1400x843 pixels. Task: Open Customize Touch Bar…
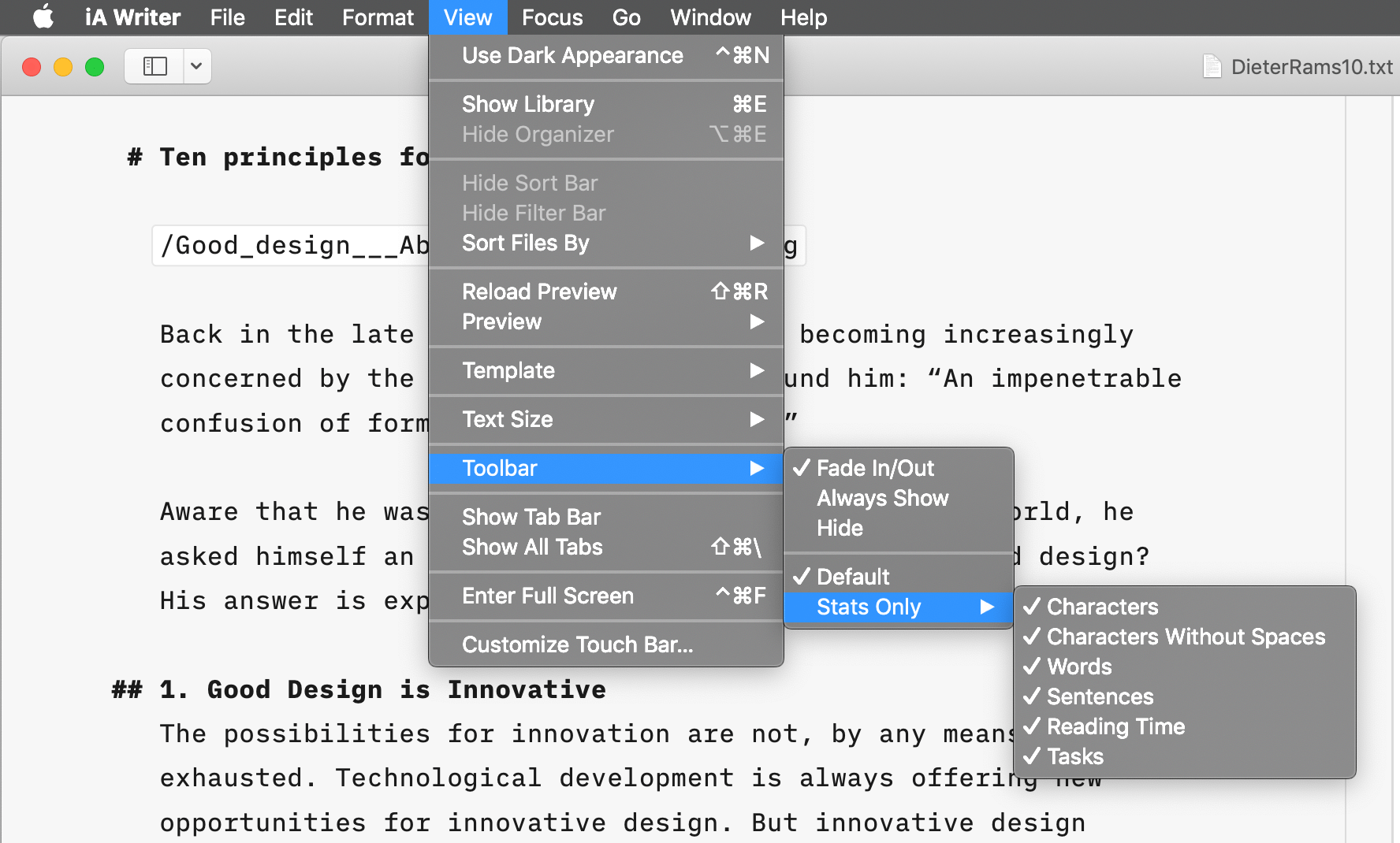(x=606, y=644)
